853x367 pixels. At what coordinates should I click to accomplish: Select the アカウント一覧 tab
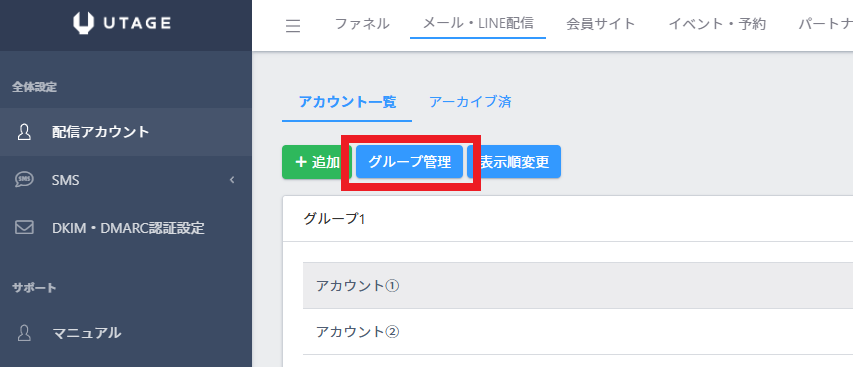347,102
